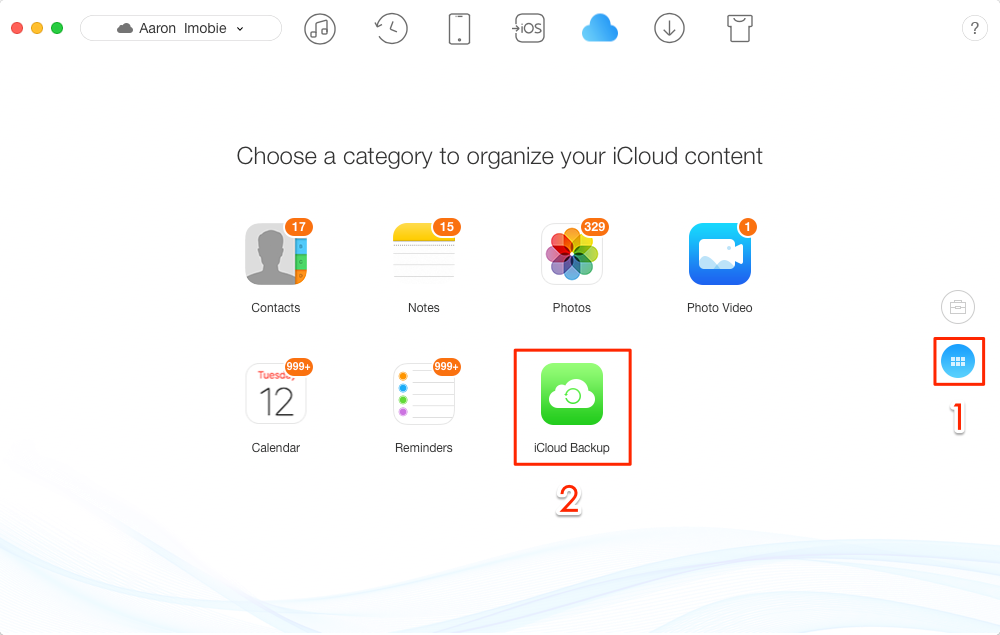Click the Photo Video label text

coord(719,307)
